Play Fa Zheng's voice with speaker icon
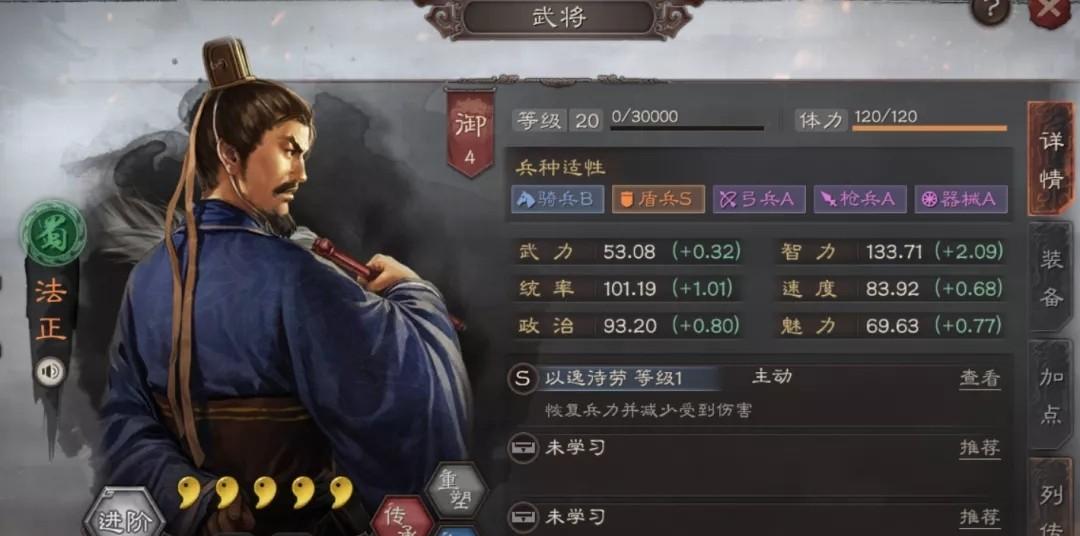This screenshot has height=536, width=1080. point(50,373)
